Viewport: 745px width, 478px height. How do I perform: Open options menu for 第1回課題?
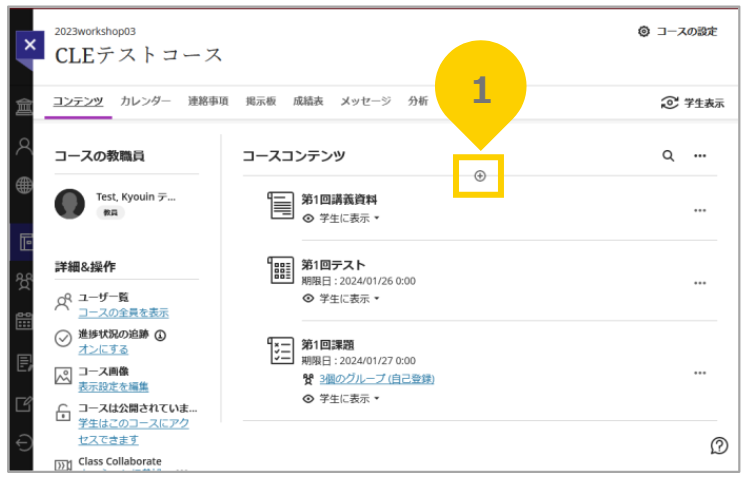pyautogui.click(x=700, y=372)
